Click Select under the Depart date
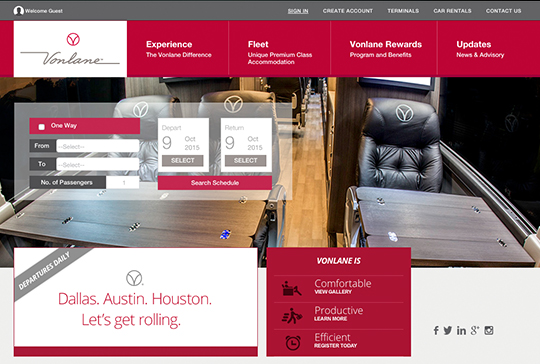Viewport: 540px width, 364px height. 183,160
